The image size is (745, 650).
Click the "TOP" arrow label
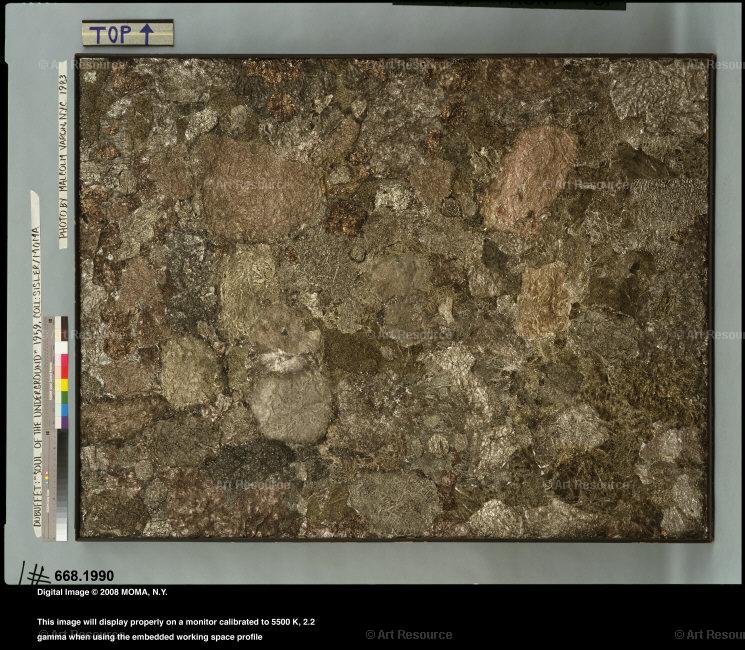[127, 33]
